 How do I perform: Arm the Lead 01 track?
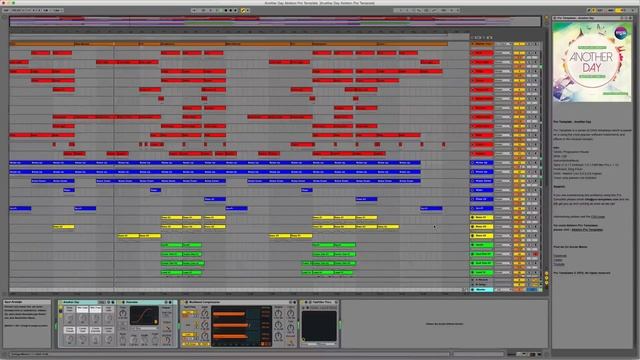tap(536, 272)
